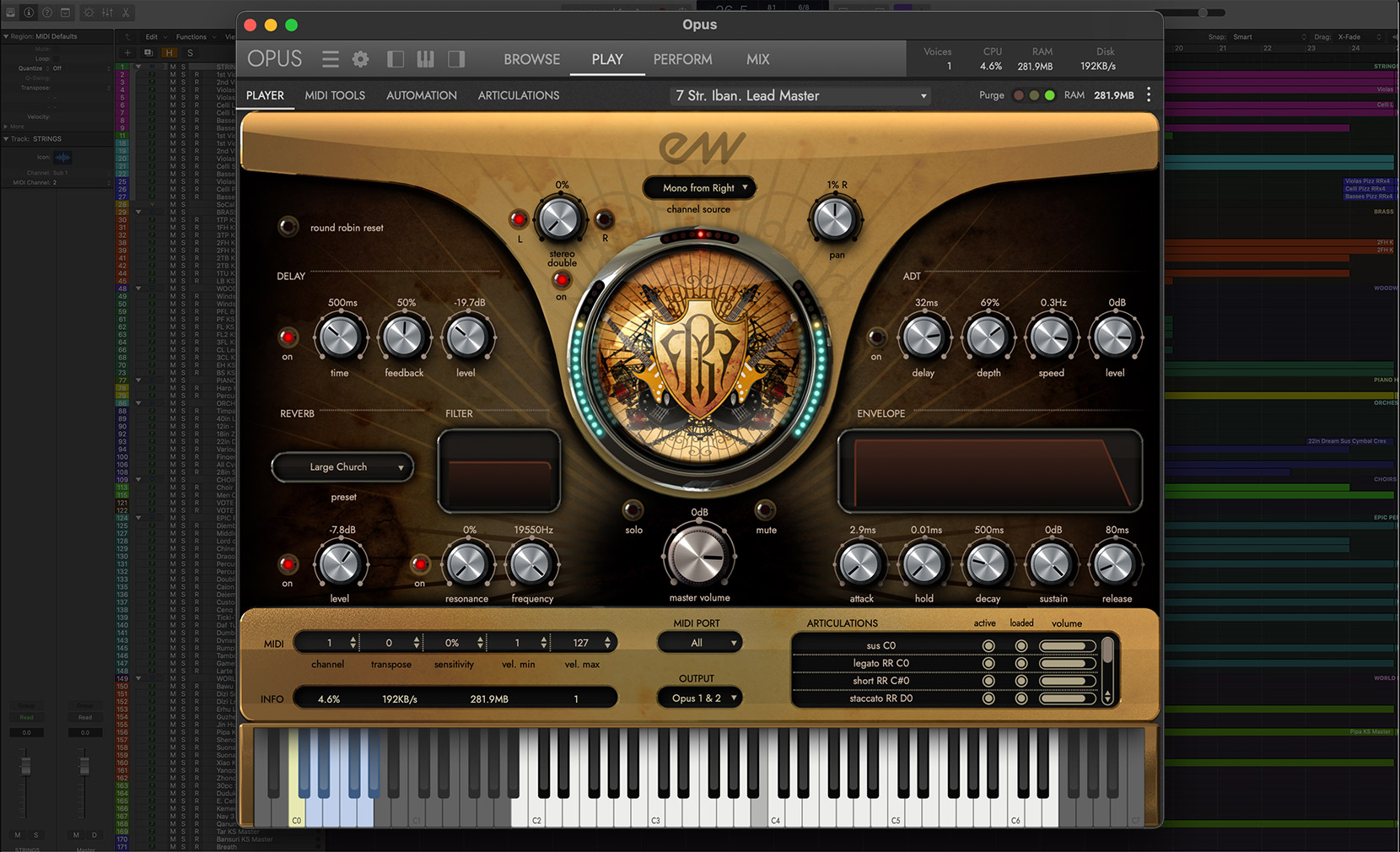This screenshot has height=852, width=1400.
Task: Click the delay level knob
Action: click(x=467, y=337)
